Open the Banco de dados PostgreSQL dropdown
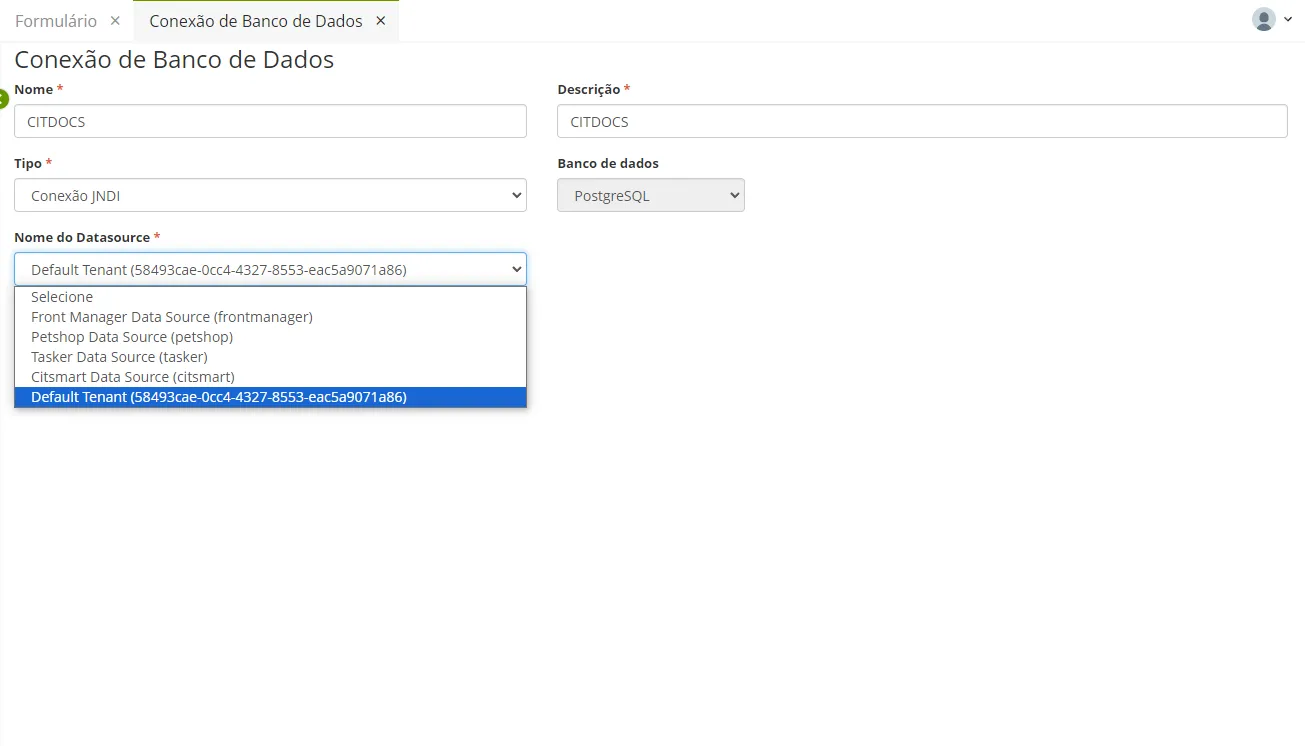This screenshot has width=1305, height=746. [651, 195]
